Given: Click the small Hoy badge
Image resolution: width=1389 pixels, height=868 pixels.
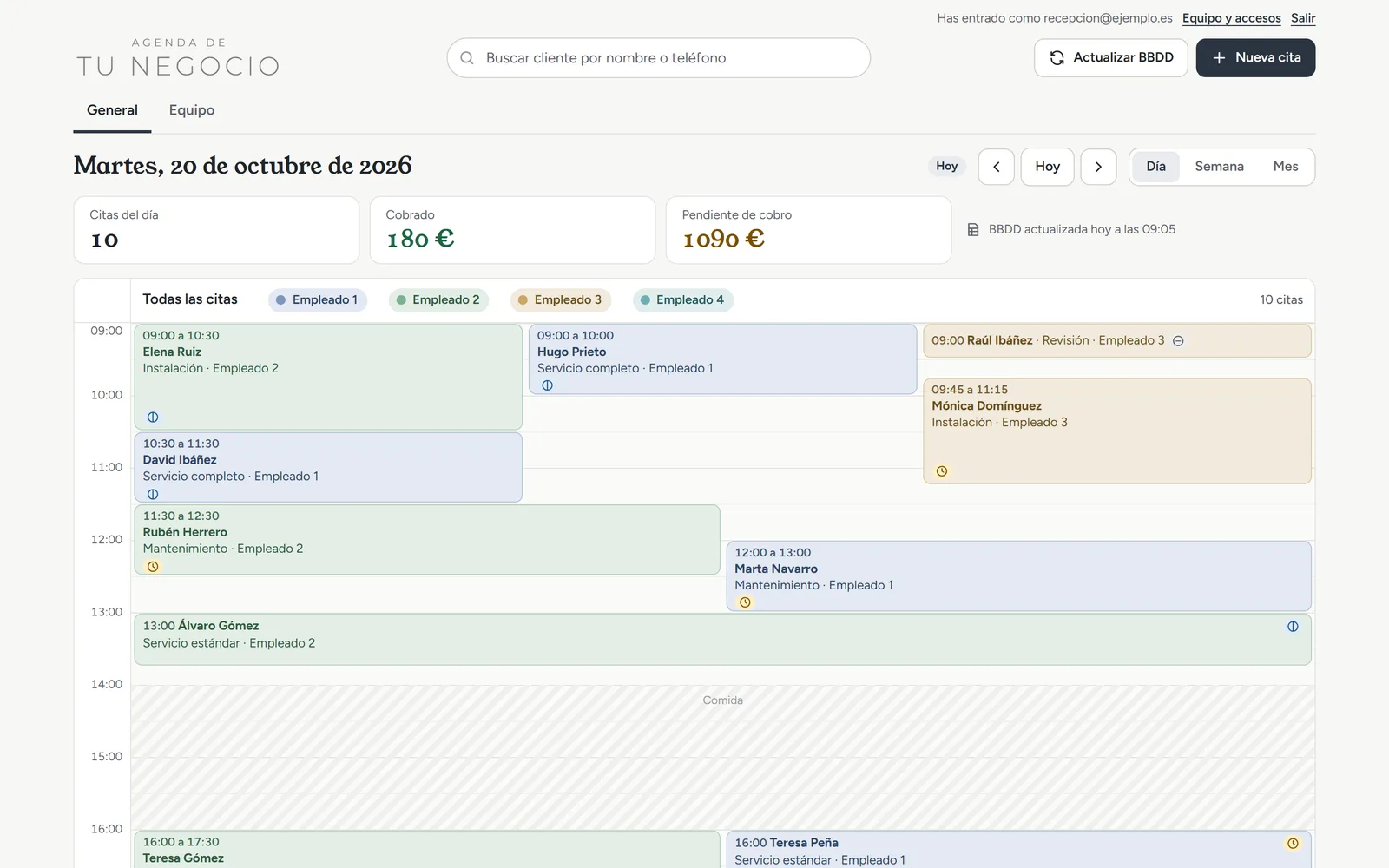Looking at the screenshot, I should click(946, 167).
